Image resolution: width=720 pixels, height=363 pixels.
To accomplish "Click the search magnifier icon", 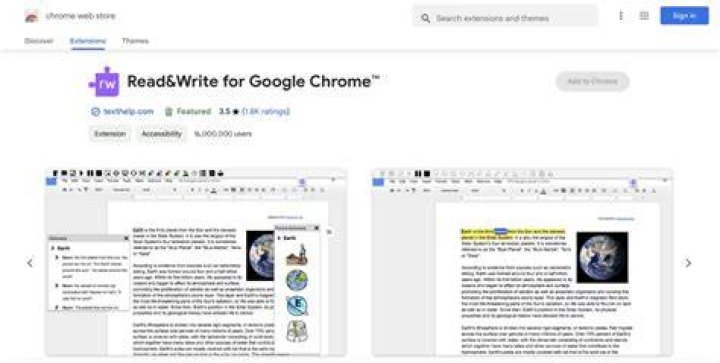I will coord(426,18).
